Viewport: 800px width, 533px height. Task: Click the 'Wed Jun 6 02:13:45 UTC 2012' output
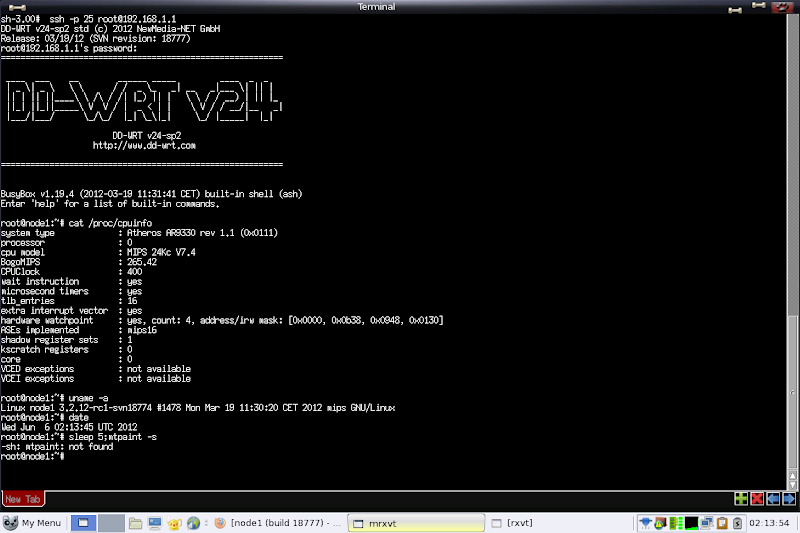pos(69,427)
